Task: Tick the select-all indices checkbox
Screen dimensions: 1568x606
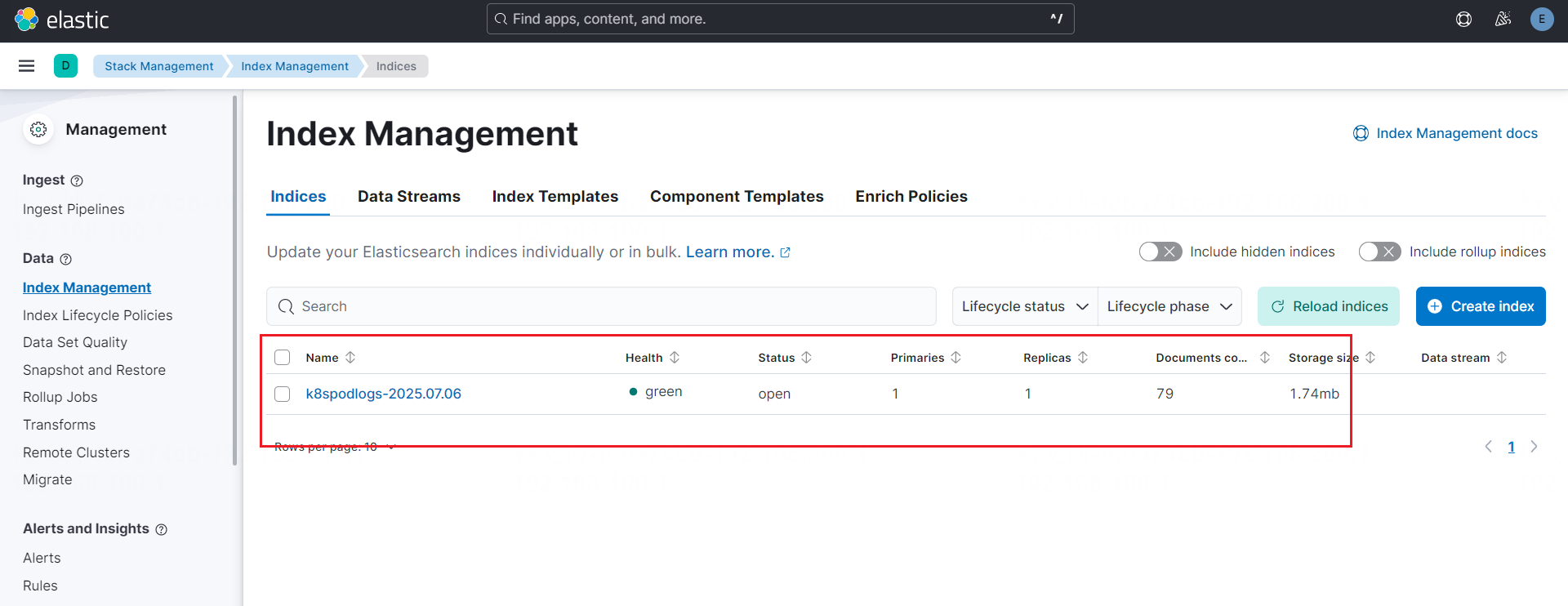Action: [x=283, y=358]
